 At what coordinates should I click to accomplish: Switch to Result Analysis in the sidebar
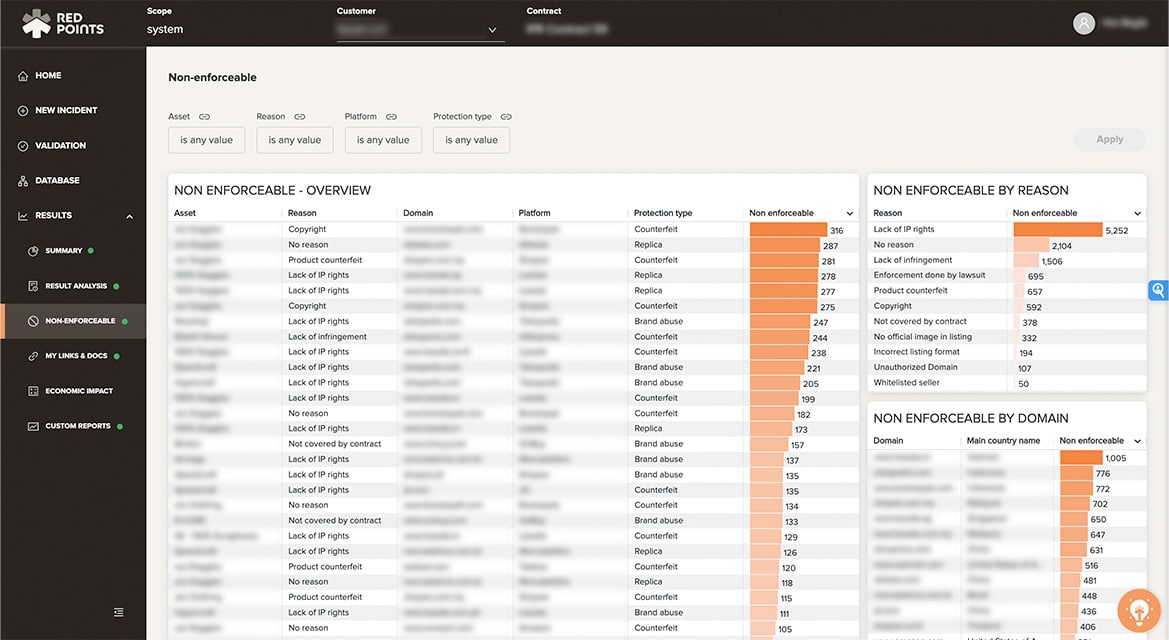coord(33,286)
